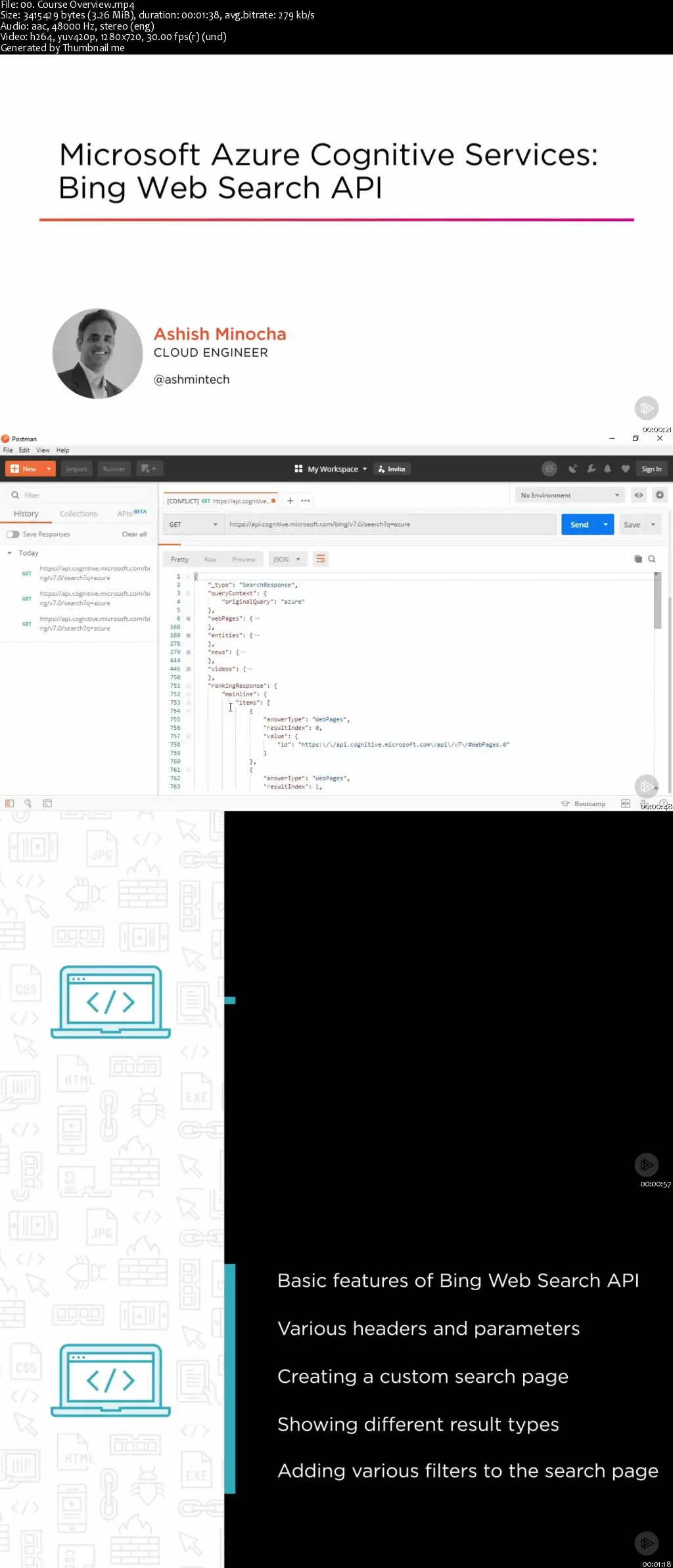Expand the folded news node
673x1568 pixels.
point(189,652)
